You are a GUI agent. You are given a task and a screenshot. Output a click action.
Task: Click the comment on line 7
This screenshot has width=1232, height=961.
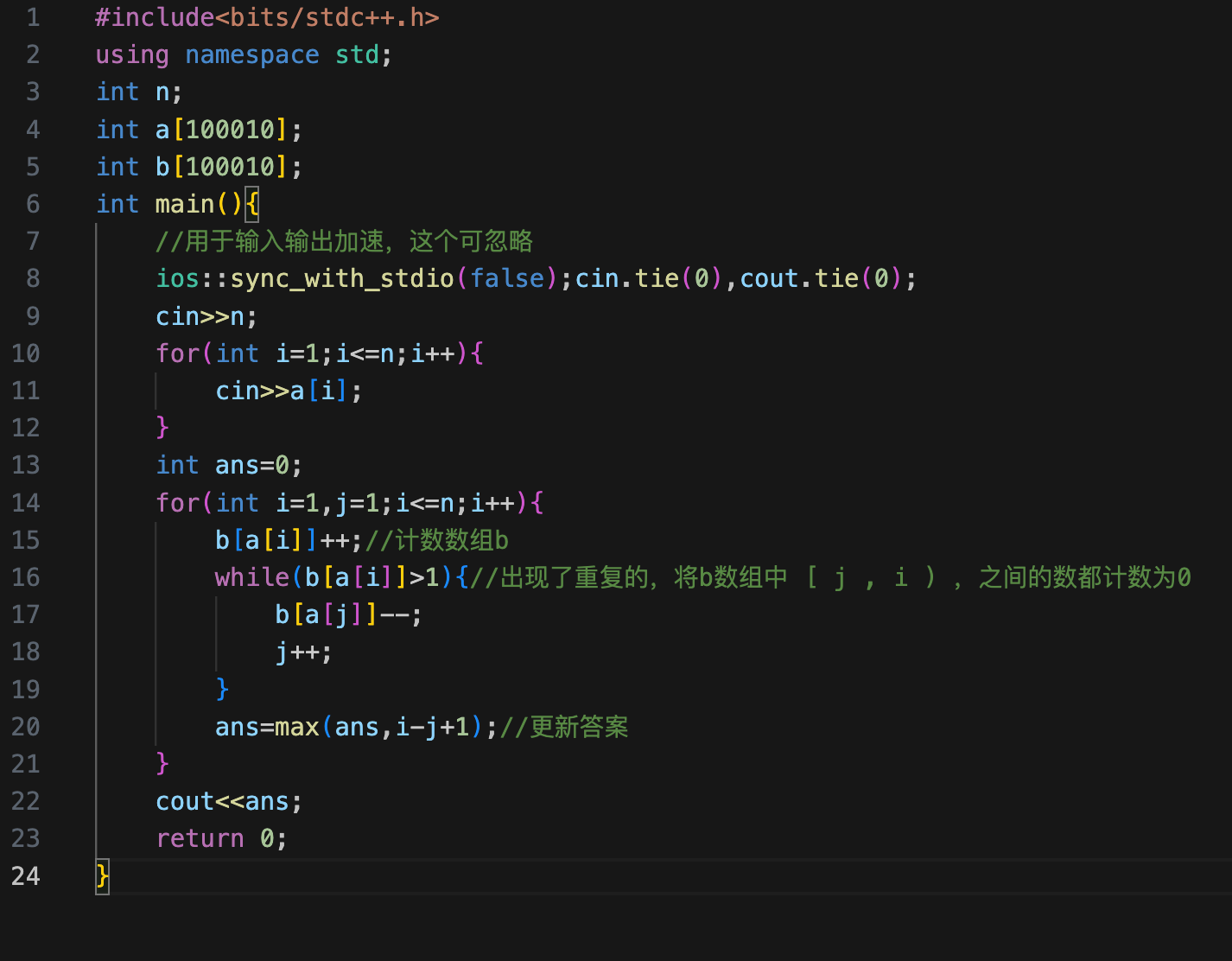344,241
